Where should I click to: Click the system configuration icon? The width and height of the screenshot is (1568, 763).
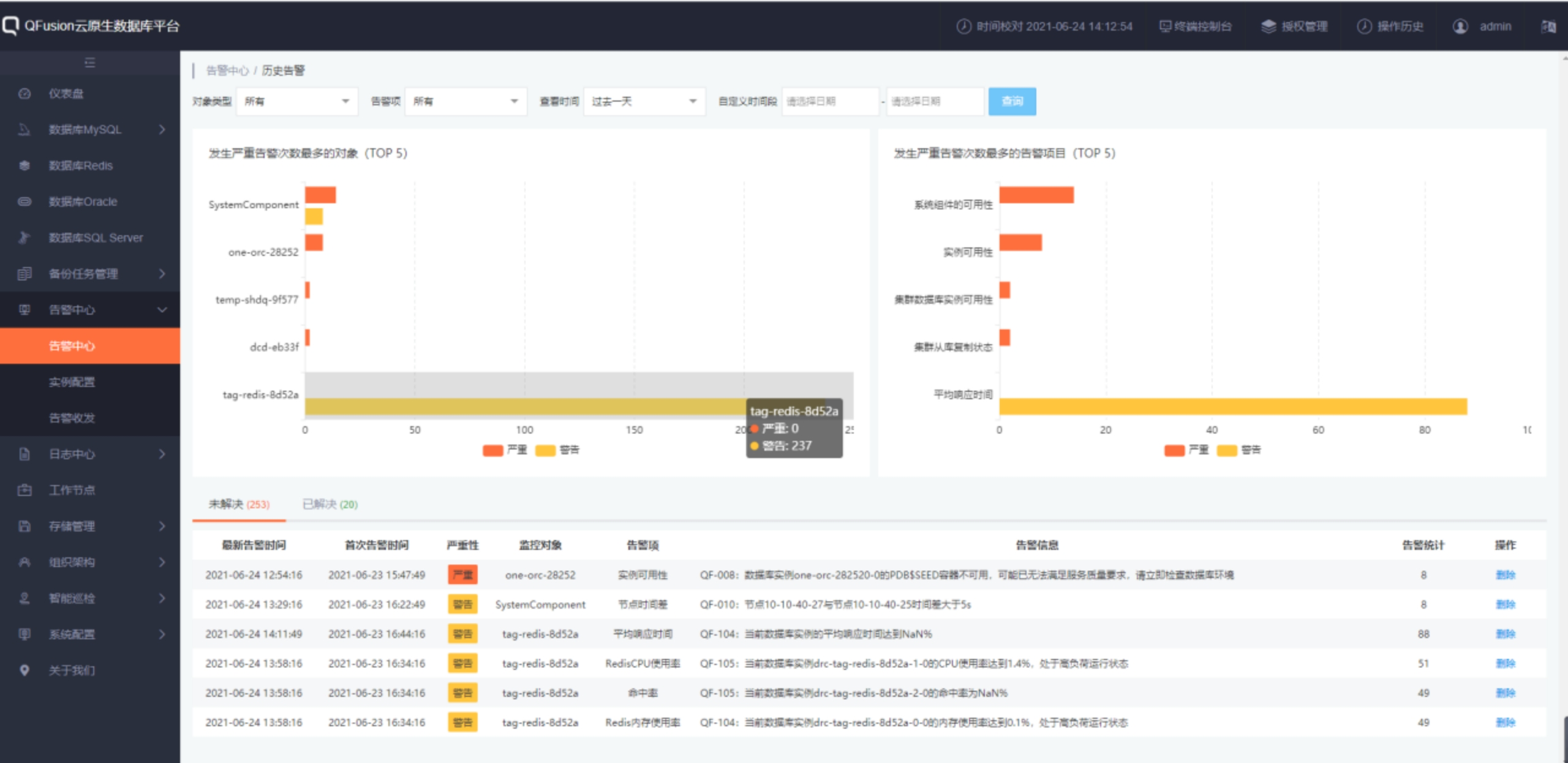pos(24,634)
